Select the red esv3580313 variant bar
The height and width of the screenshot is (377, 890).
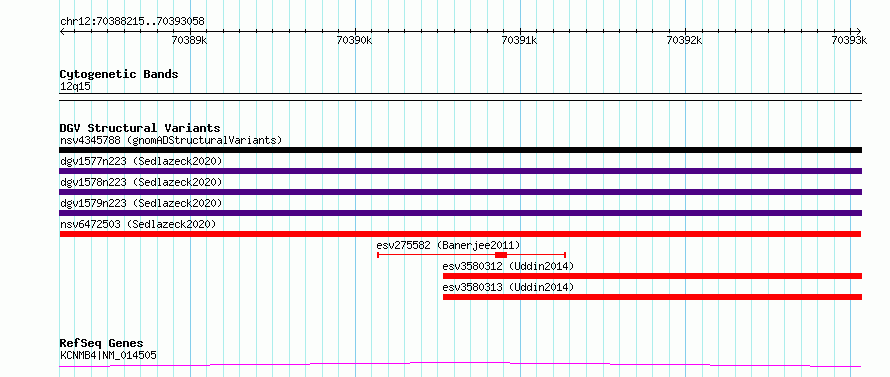coord(652,297)
